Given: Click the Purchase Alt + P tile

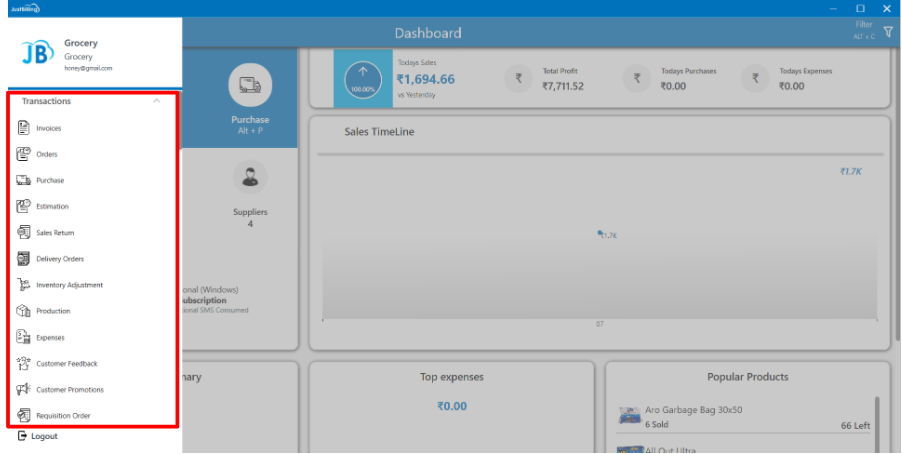Looking at the screenshot, I should click(x=250, y=100).
